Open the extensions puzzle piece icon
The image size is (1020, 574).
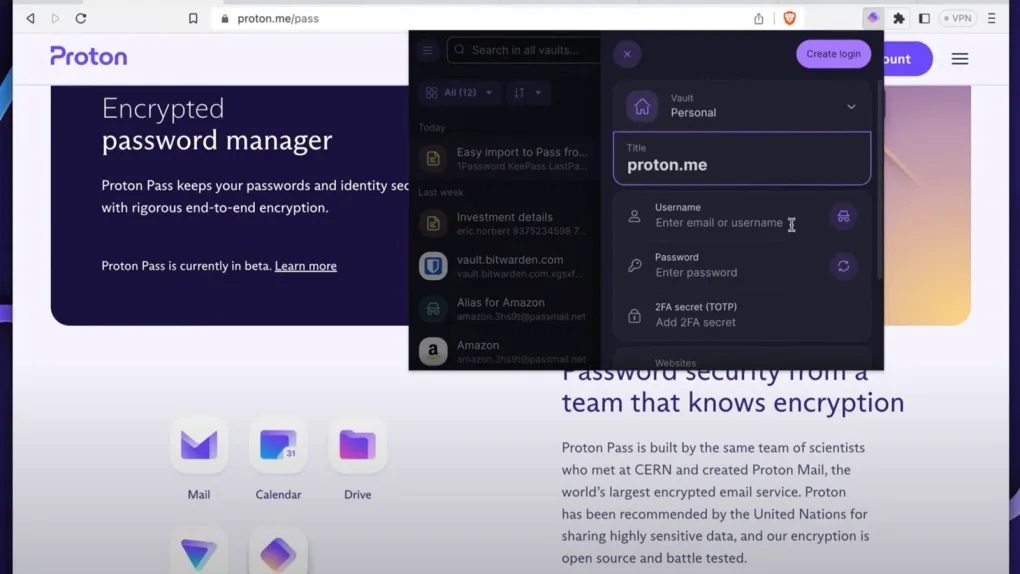point(899,18)
